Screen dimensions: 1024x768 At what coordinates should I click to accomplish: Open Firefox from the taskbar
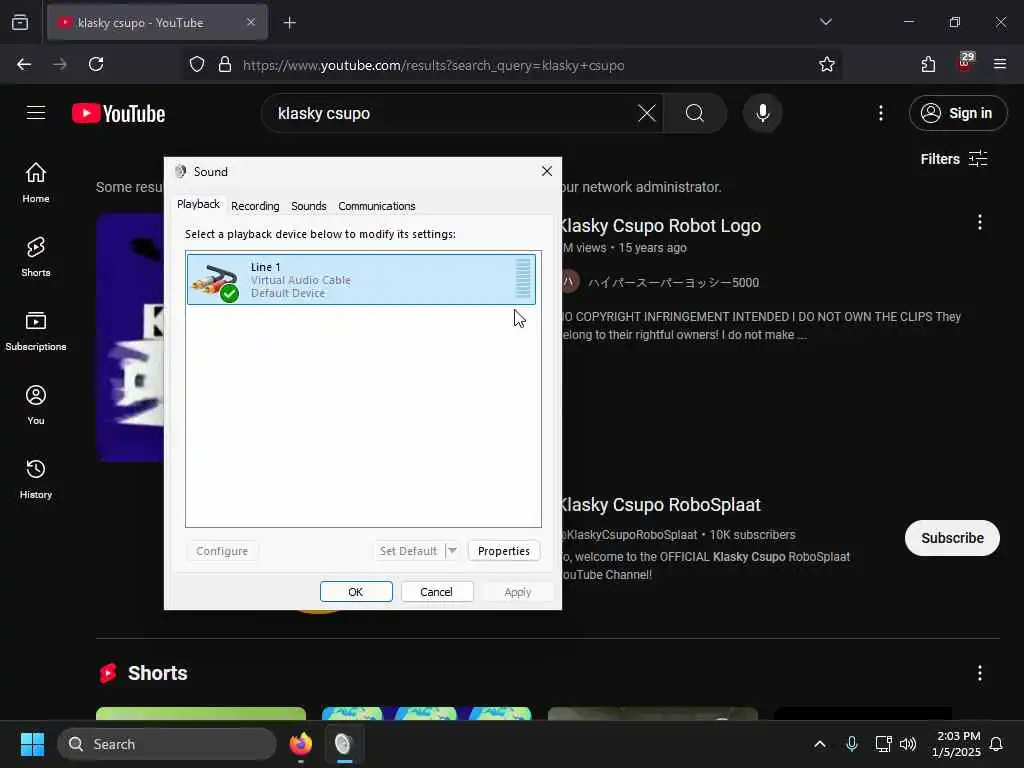pos(300,744)
